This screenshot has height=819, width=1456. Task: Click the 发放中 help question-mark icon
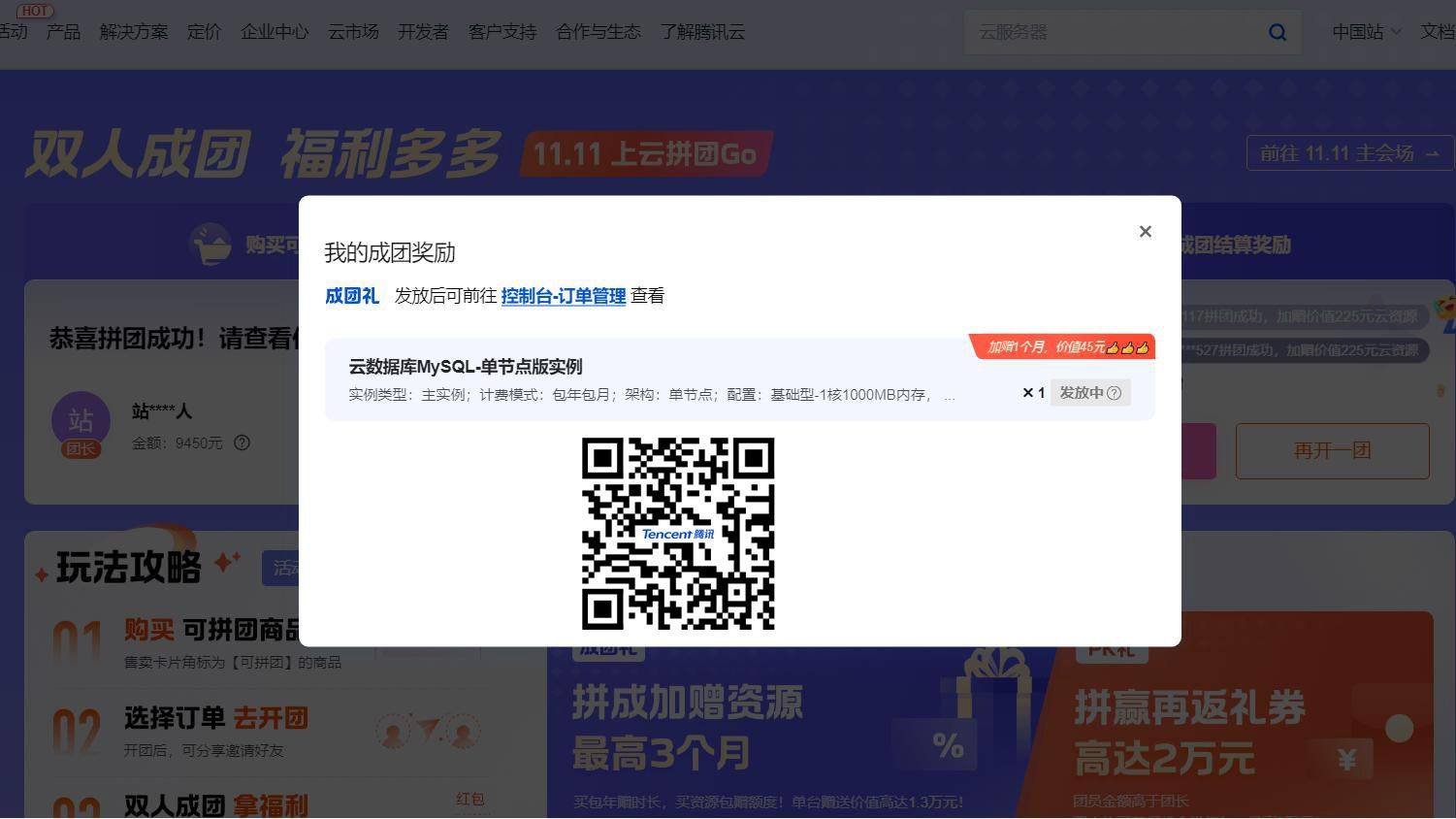[x=1114, y=393]
